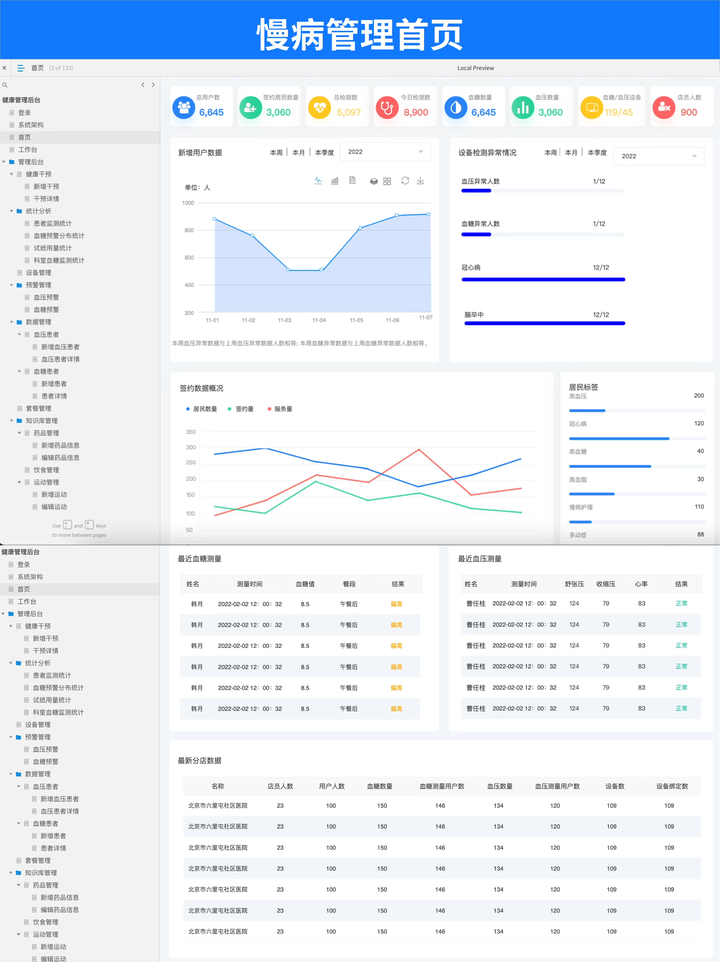Click 设备绑定数 column header
Viewport: 720px width, 962px height.
point(672,786)
